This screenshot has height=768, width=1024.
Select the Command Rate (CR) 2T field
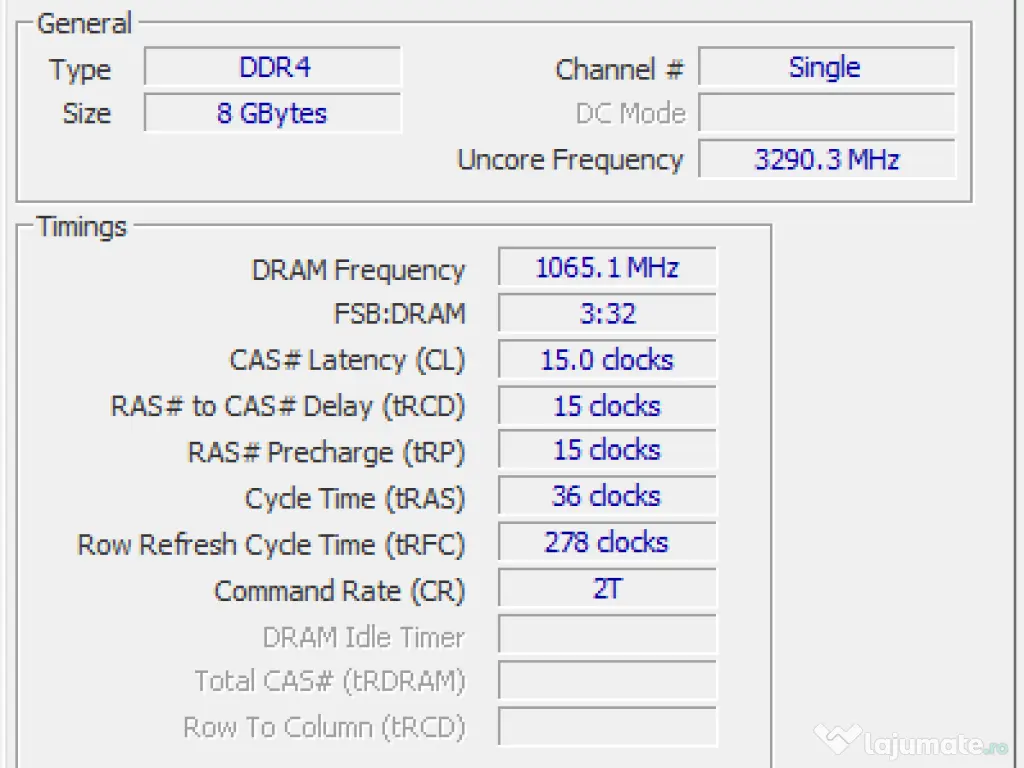[x=607, y=589]
